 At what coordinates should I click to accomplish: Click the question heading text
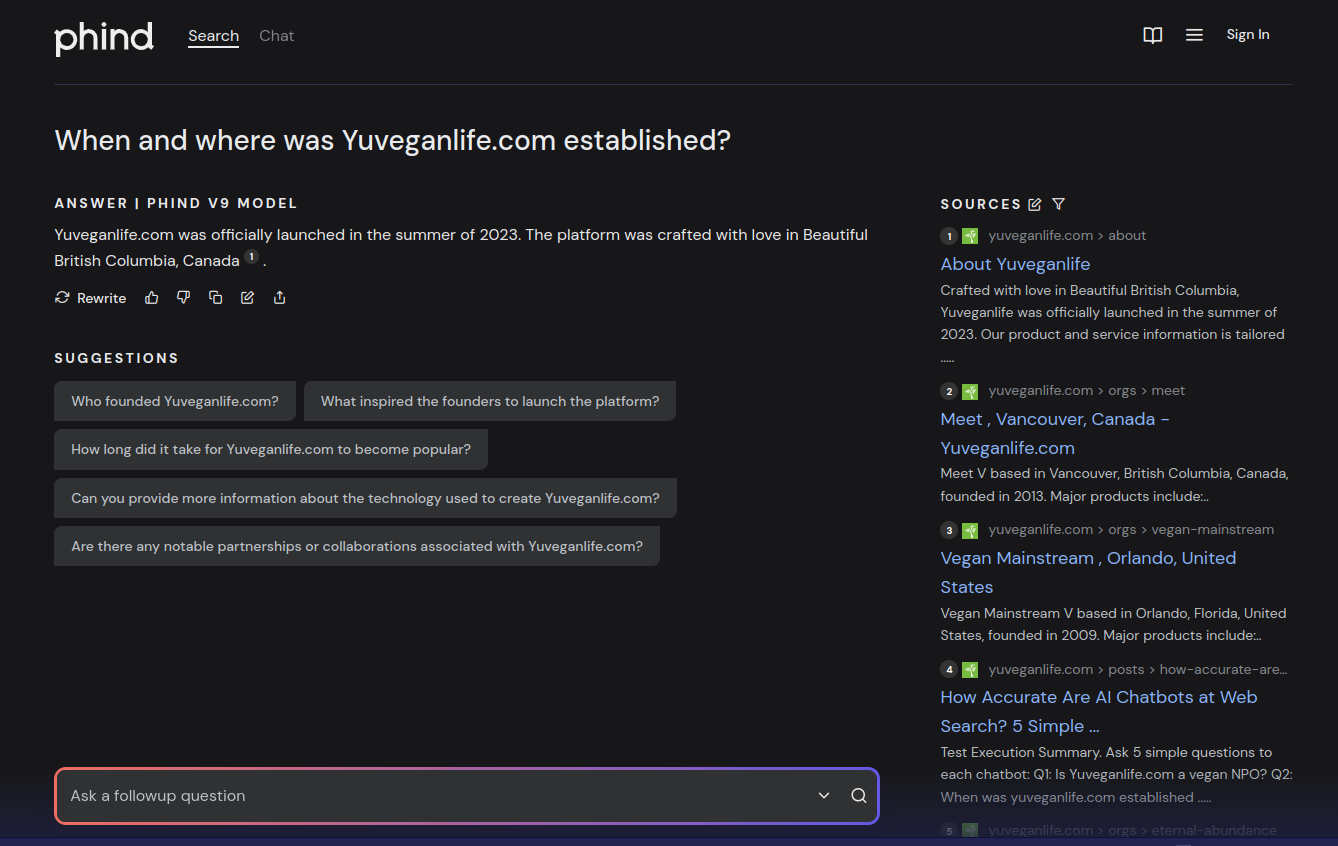point(392,140)
